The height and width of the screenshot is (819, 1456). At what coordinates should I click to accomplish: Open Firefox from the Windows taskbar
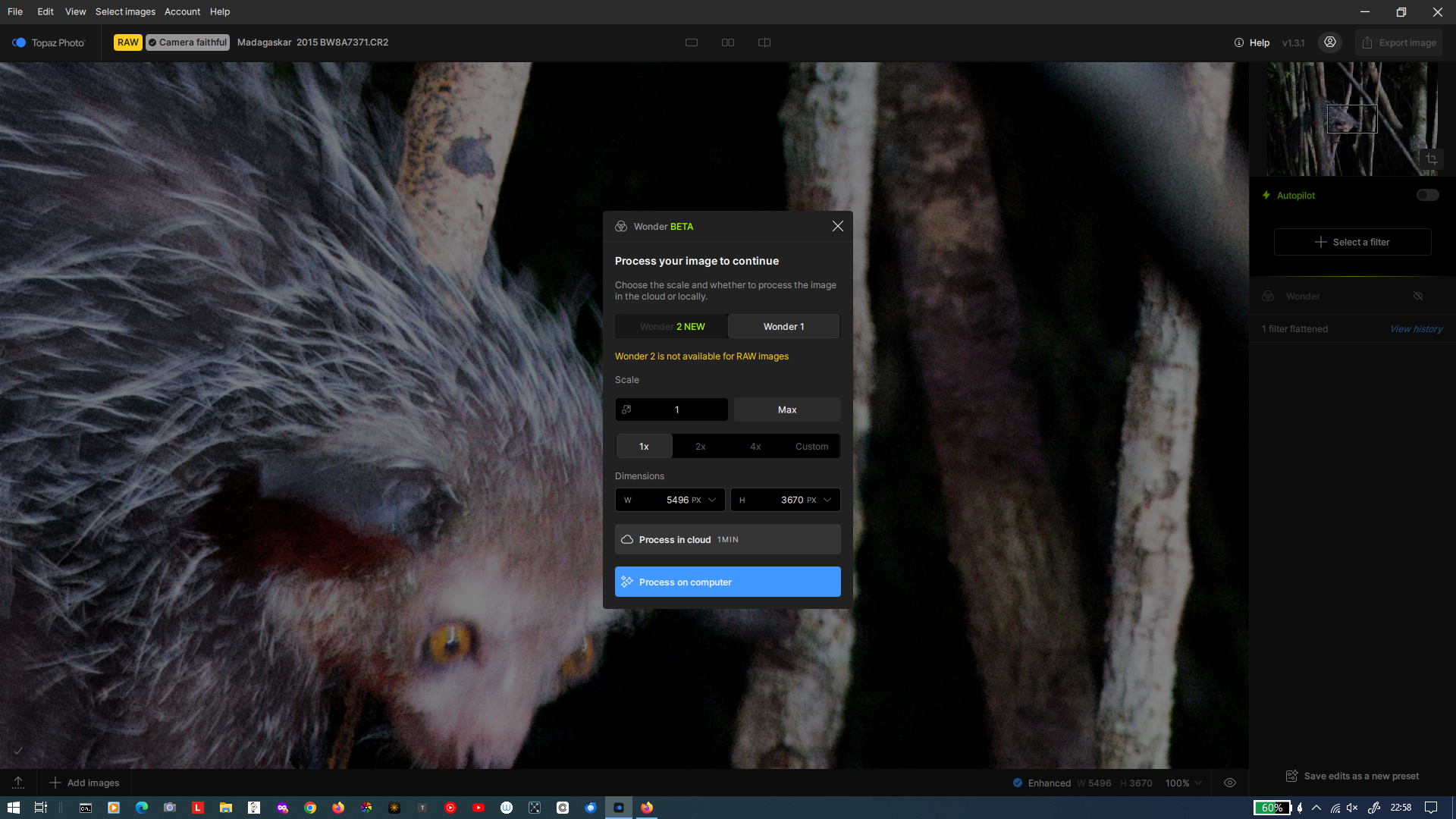click(x=338, y=808)
